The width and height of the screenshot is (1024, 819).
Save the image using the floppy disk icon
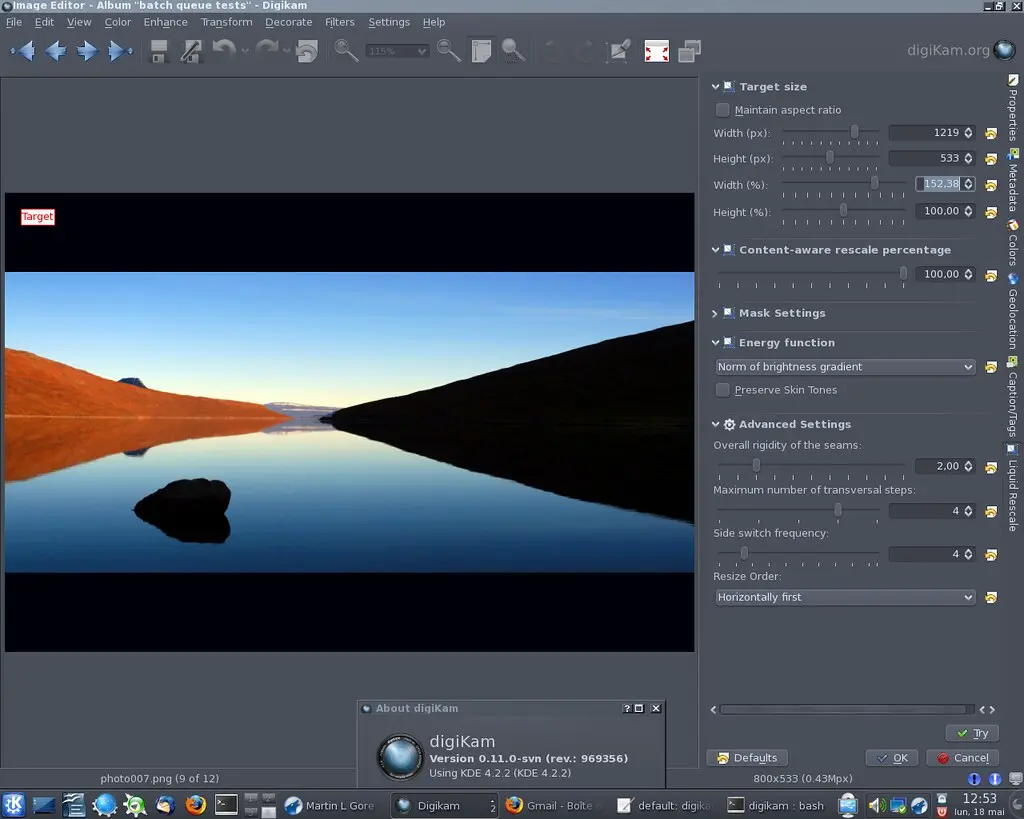click(157, 50)
